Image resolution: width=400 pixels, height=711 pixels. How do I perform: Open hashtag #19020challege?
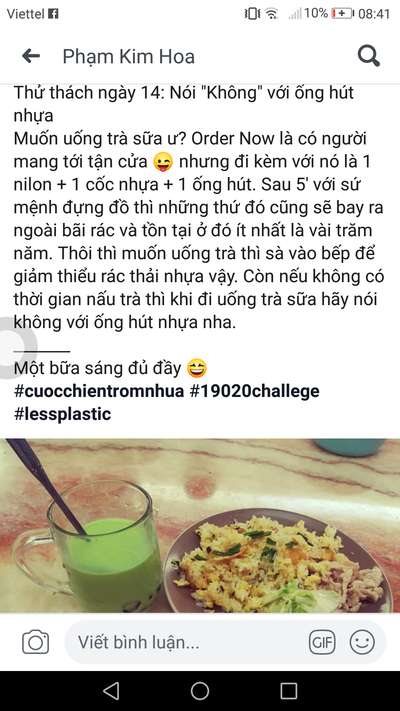coord(254,391)
